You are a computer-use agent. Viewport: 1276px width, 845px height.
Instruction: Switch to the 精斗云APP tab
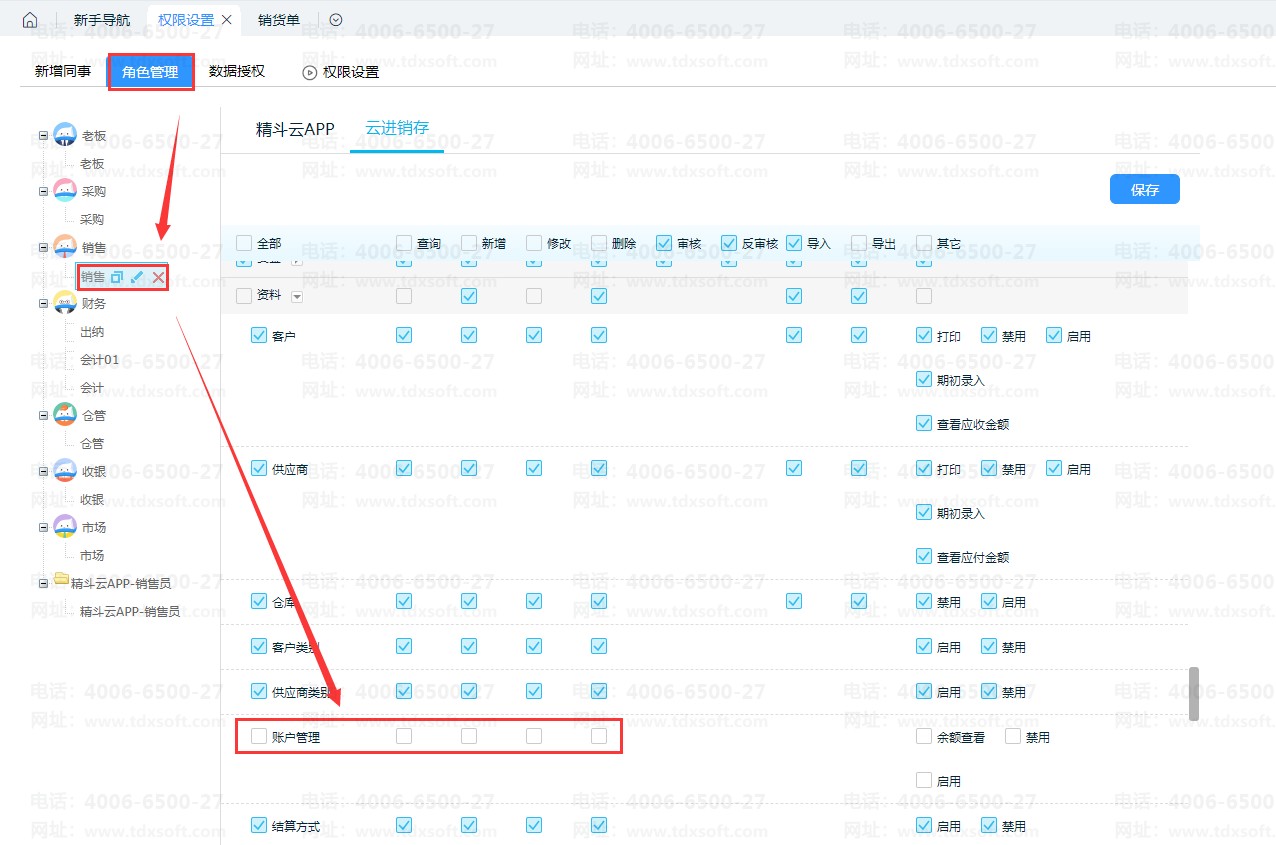(x=295, y=129)
